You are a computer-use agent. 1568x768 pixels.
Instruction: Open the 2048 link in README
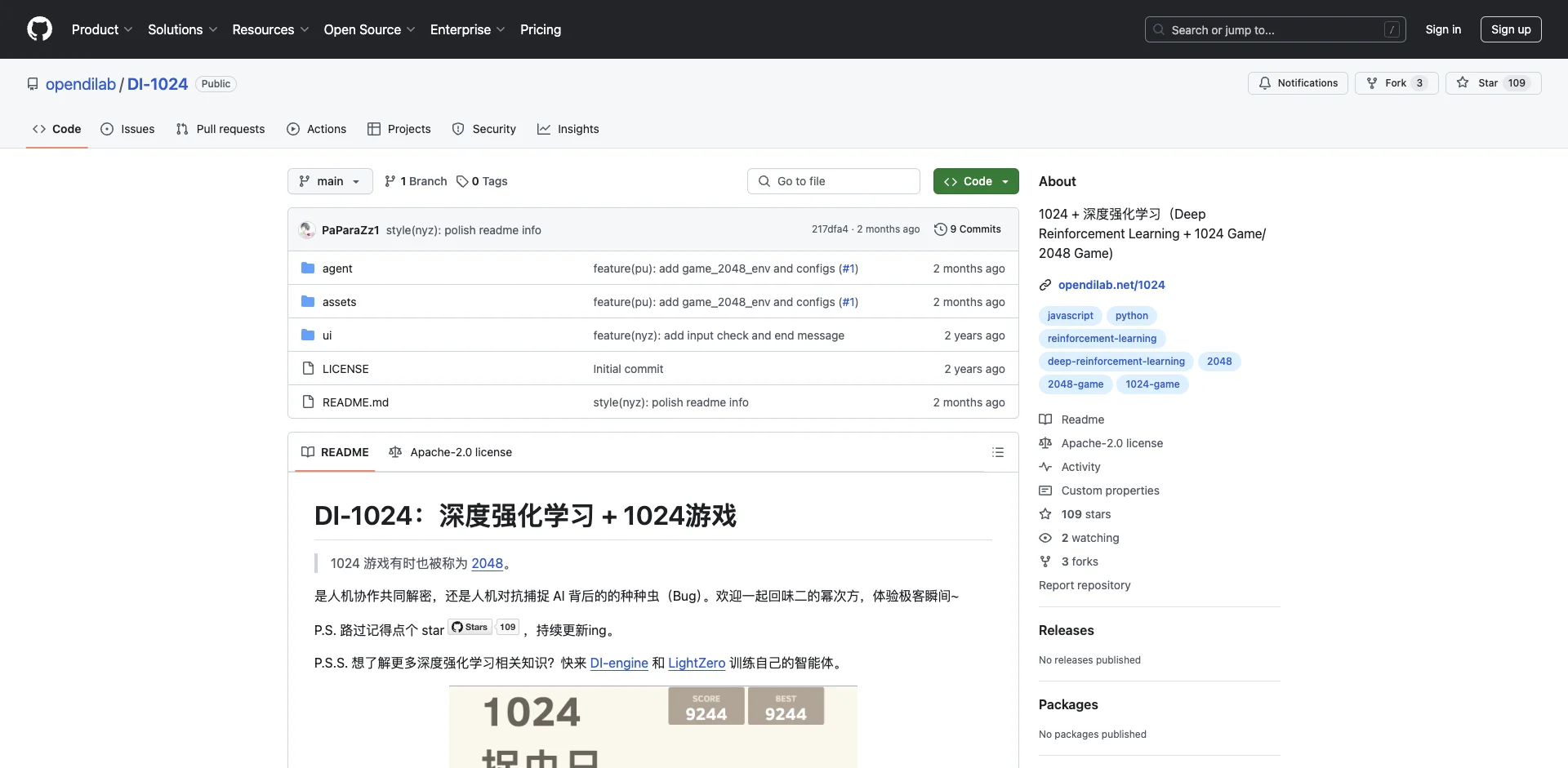tap(488, 563)
